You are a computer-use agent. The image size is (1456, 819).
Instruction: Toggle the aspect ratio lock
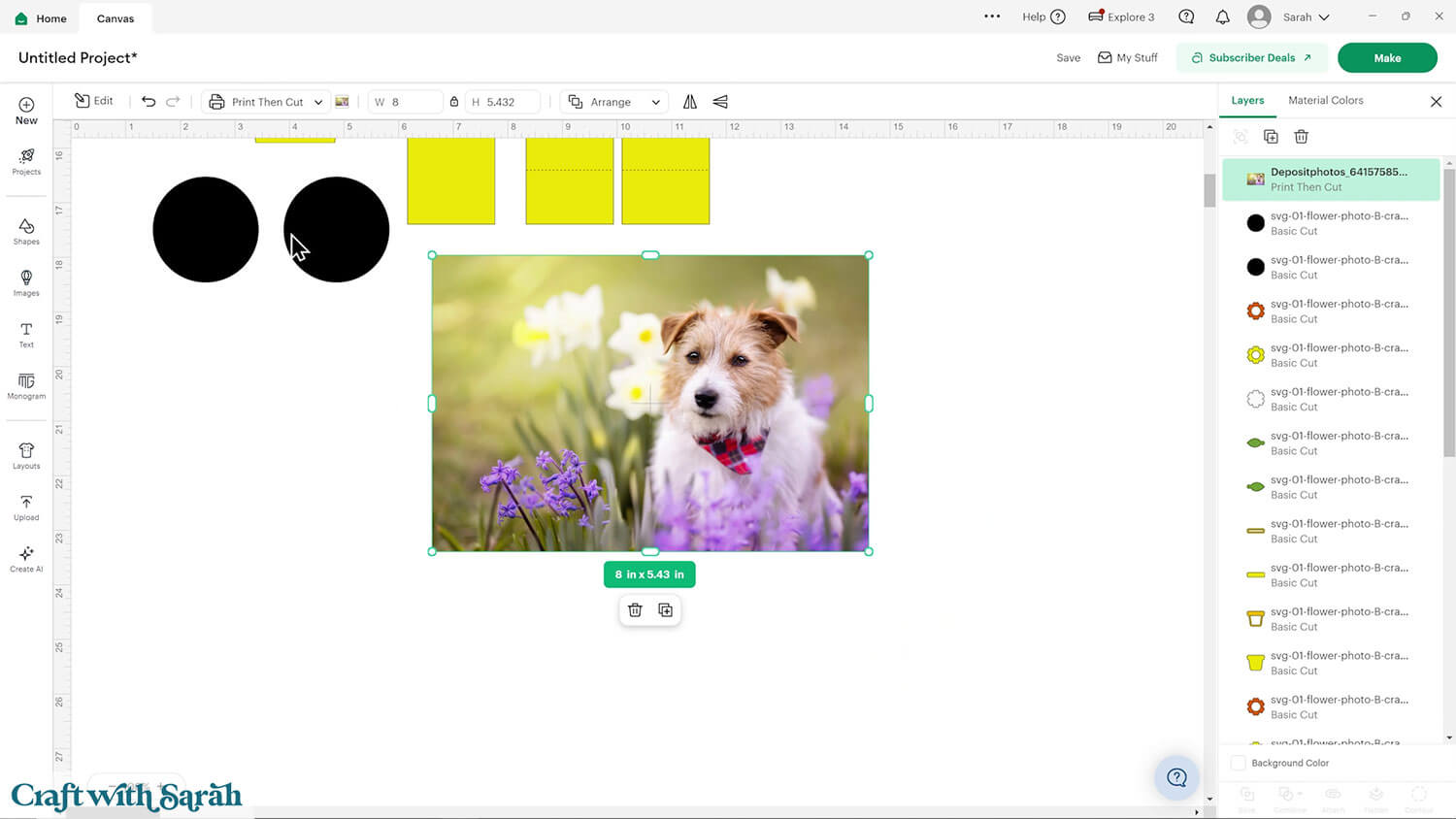(x=453, y=102)
